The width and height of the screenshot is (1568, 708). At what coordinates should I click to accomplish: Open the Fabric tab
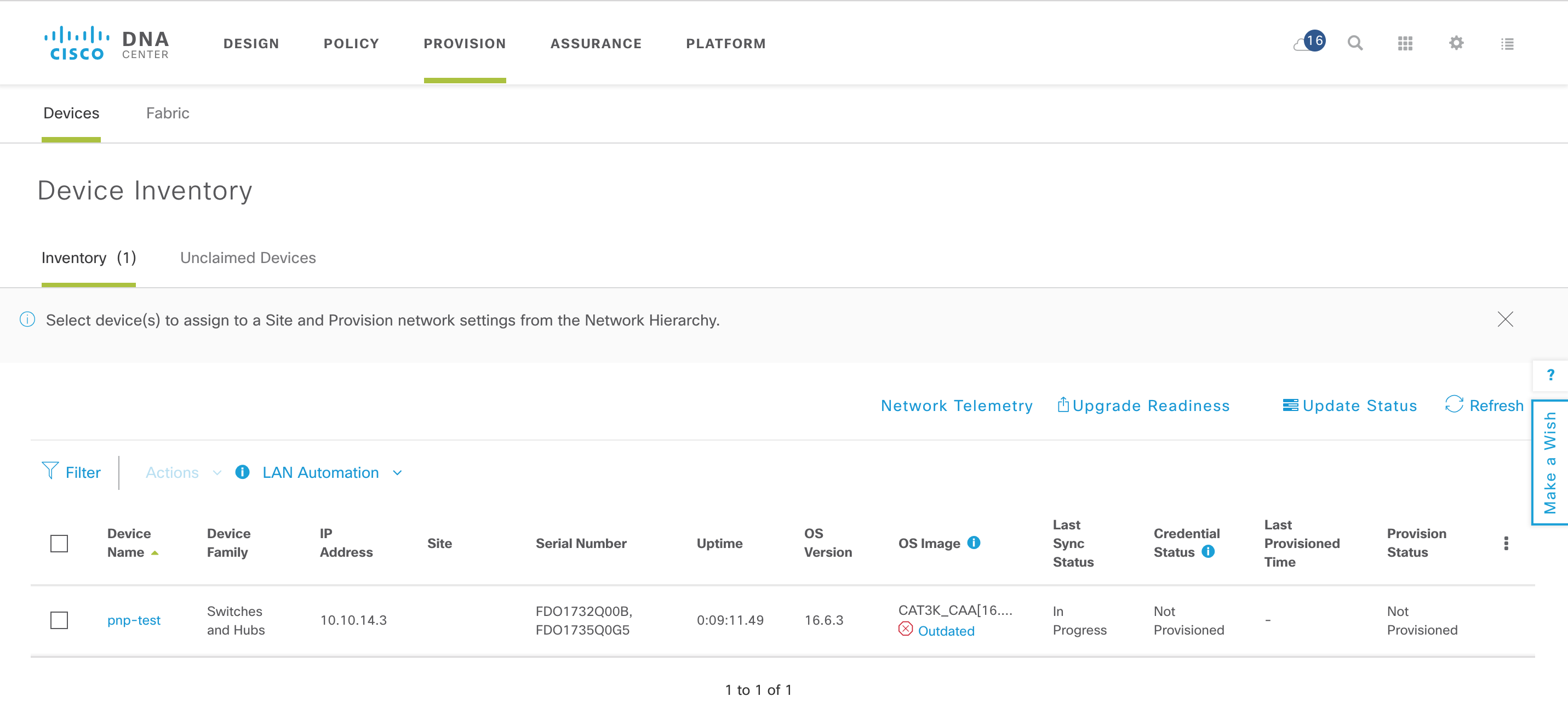click(168, 113)
